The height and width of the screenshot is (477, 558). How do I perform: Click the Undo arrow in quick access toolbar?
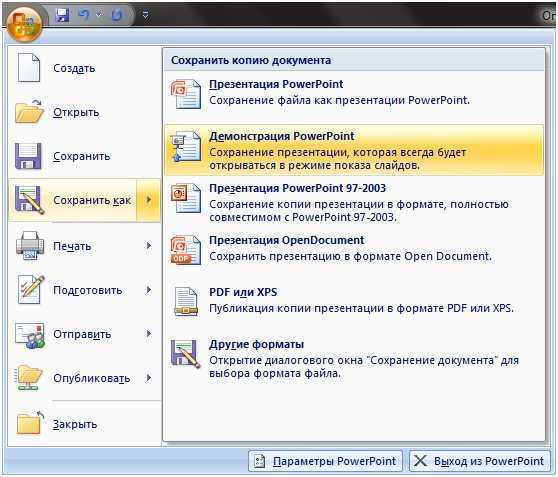[84, 15]
